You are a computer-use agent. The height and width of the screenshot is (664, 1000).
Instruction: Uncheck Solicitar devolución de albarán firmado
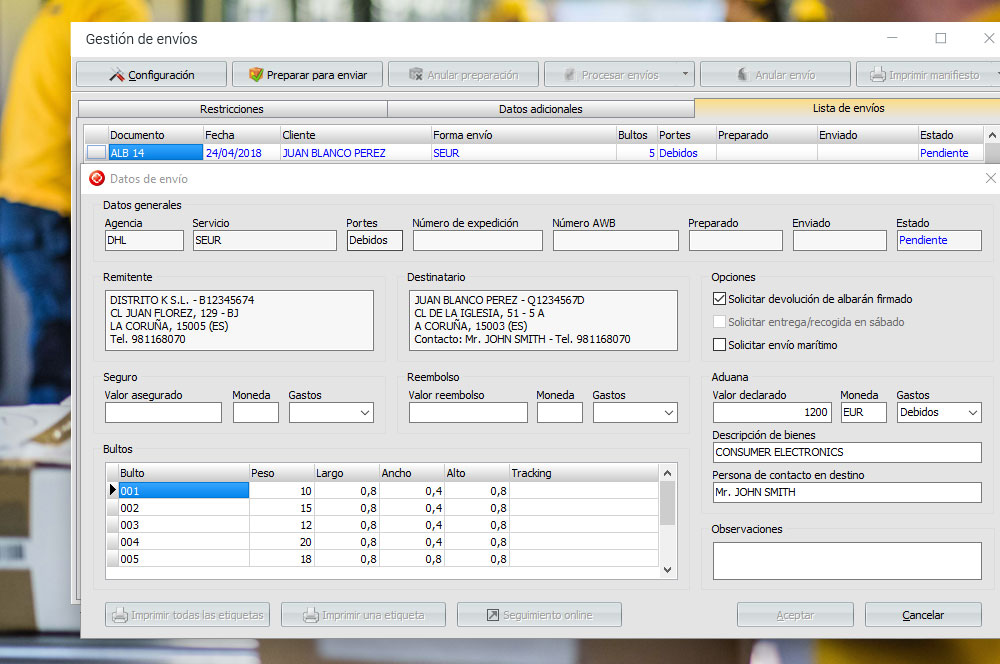point(719,299)
